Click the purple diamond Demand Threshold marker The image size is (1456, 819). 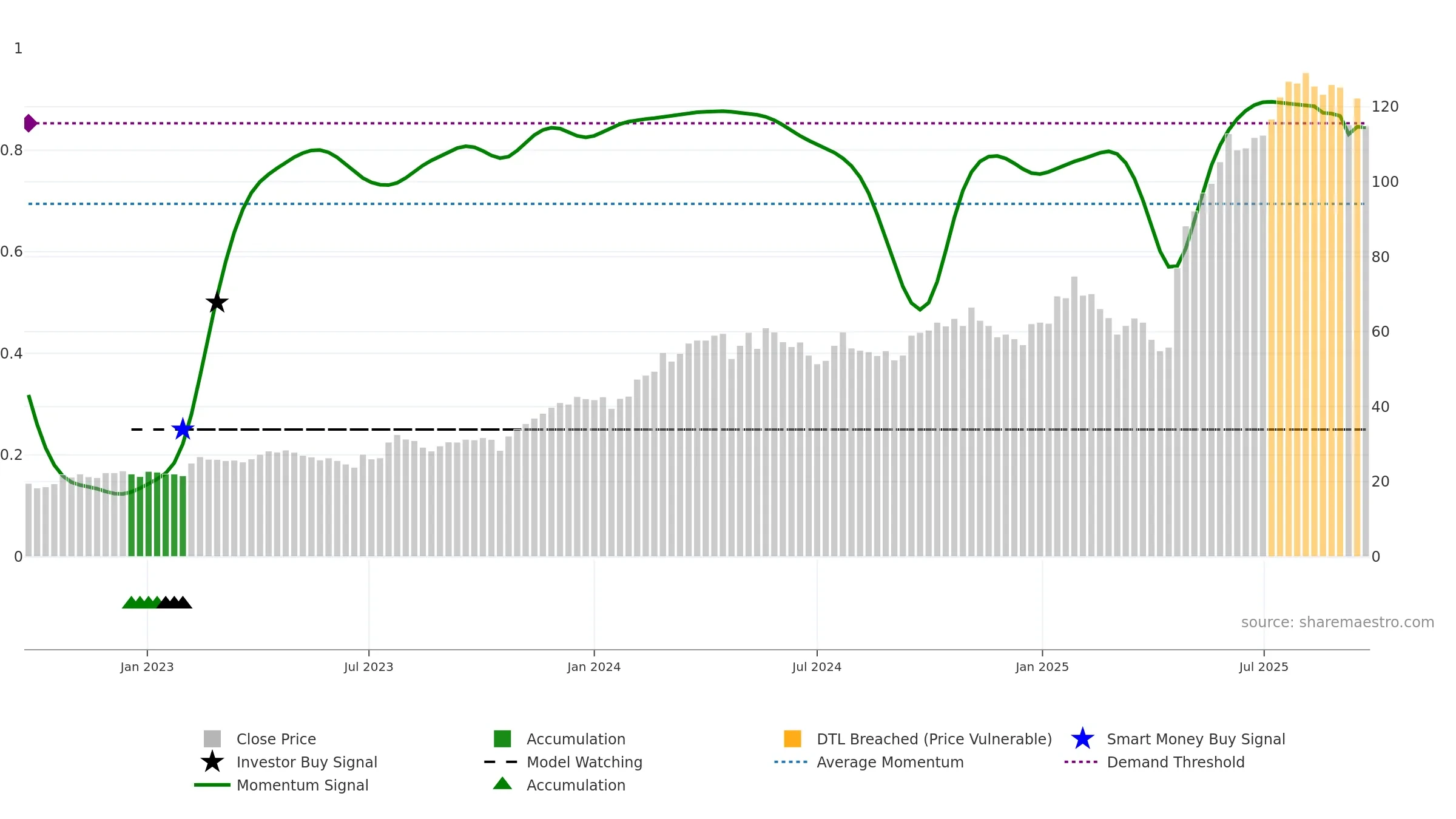(x=30, y=123)
